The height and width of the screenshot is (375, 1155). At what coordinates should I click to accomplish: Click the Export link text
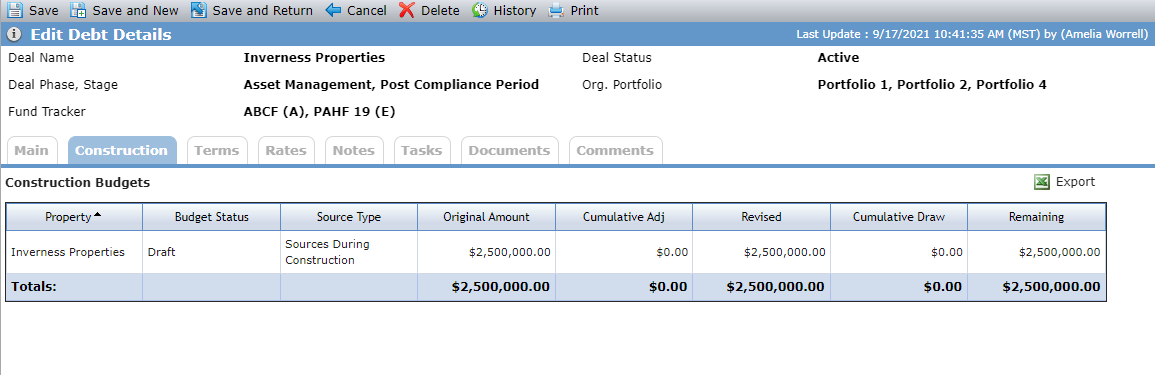pos(1075,182)
